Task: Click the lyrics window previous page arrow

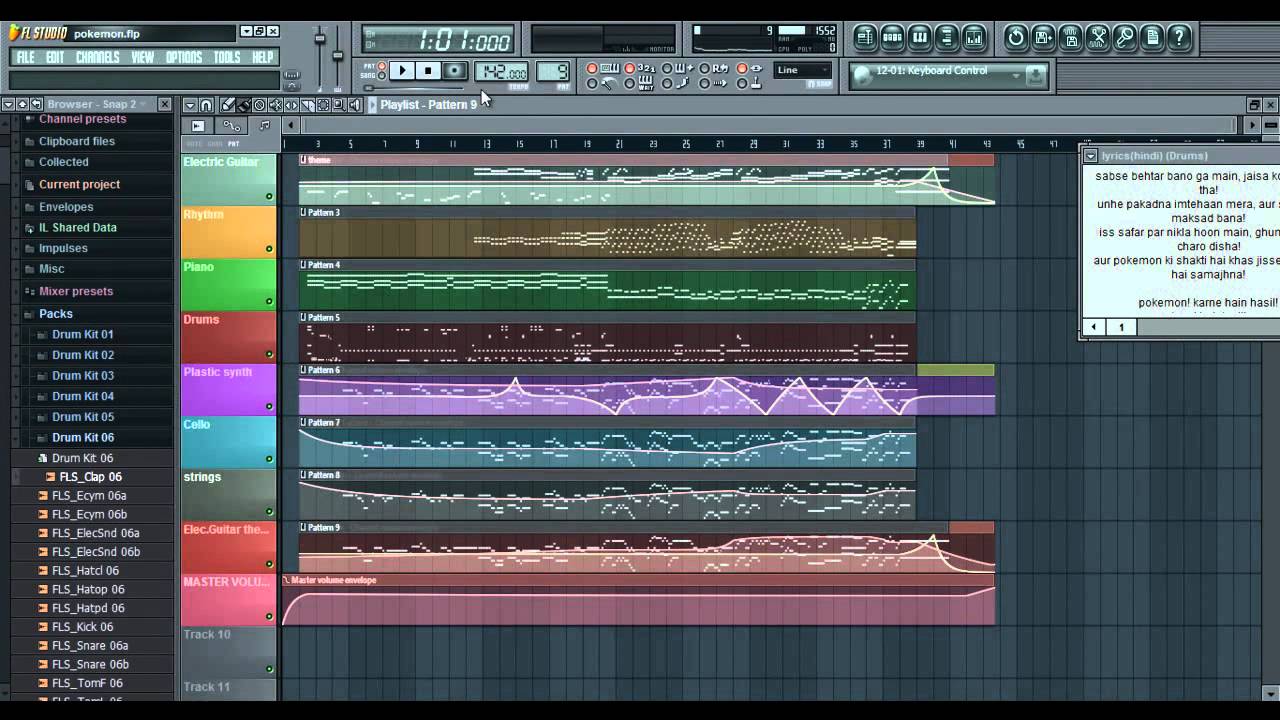Action: [1094, 327]
